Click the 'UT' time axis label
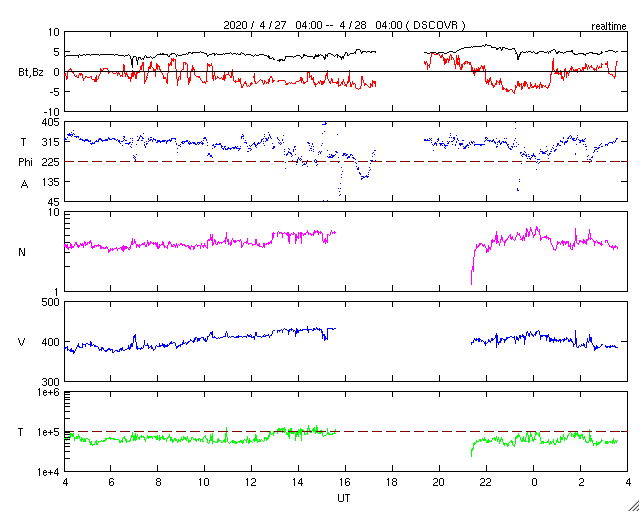 344,498
